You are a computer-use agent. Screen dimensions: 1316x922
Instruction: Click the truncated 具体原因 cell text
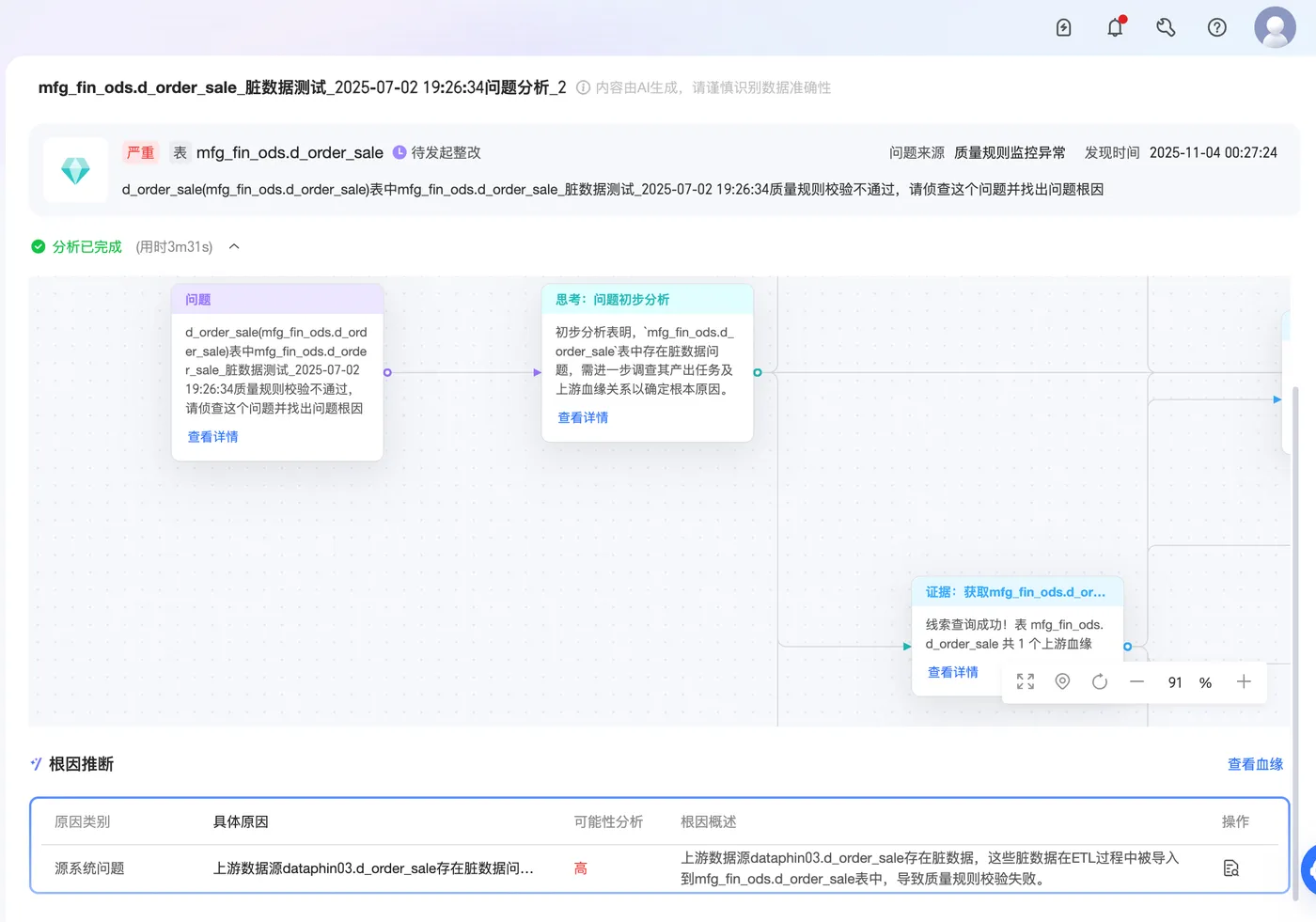coord(373,868)
